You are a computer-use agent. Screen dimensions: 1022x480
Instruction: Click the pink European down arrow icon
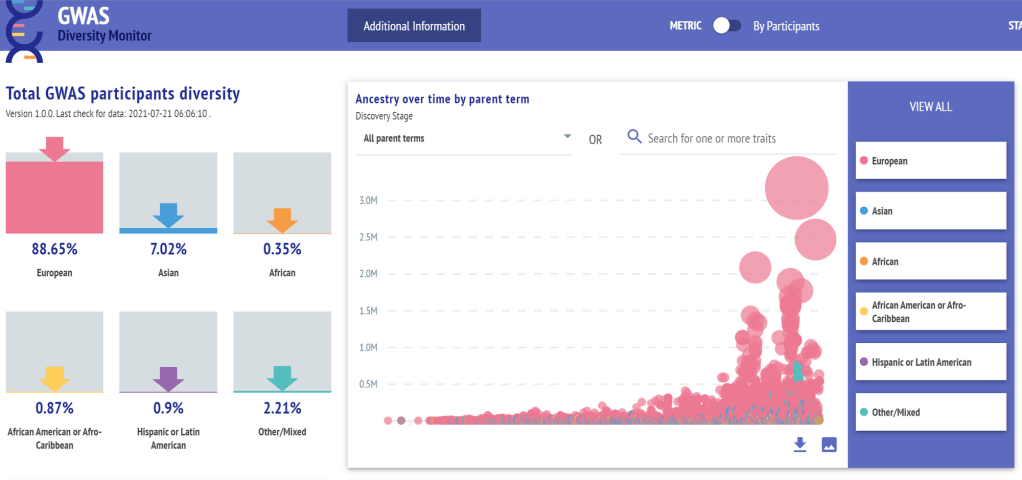coord(55,148)
